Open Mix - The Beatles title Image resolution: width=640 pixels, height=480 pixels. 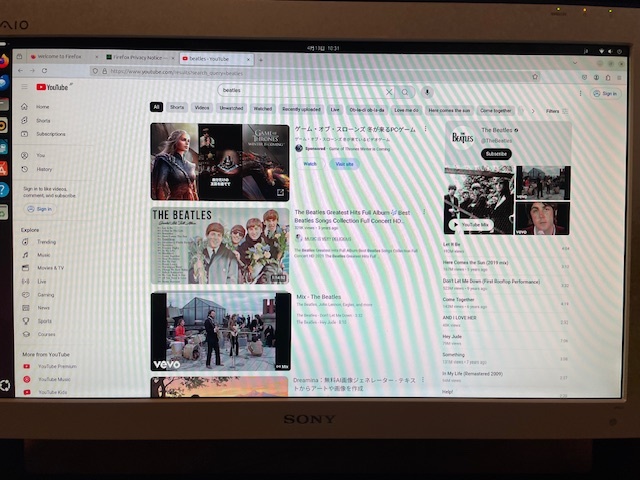pyautogui.click(x=318, y=297)
